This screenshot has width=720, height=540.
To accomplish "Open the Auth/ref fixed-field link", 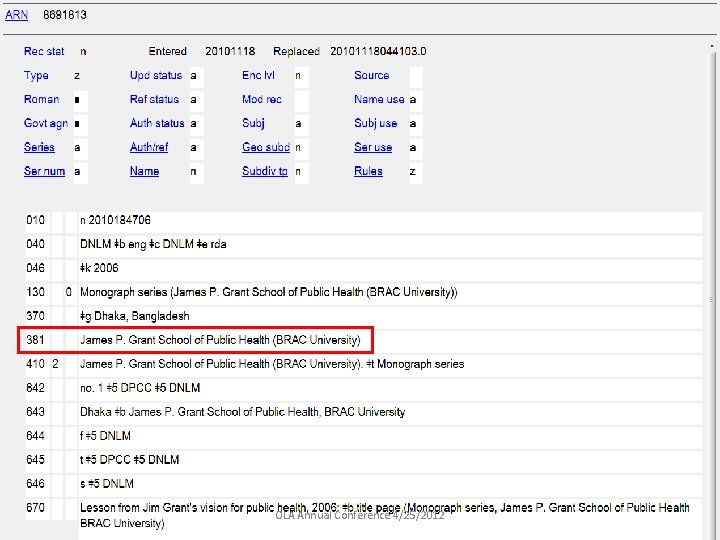I will click(149, 147).
